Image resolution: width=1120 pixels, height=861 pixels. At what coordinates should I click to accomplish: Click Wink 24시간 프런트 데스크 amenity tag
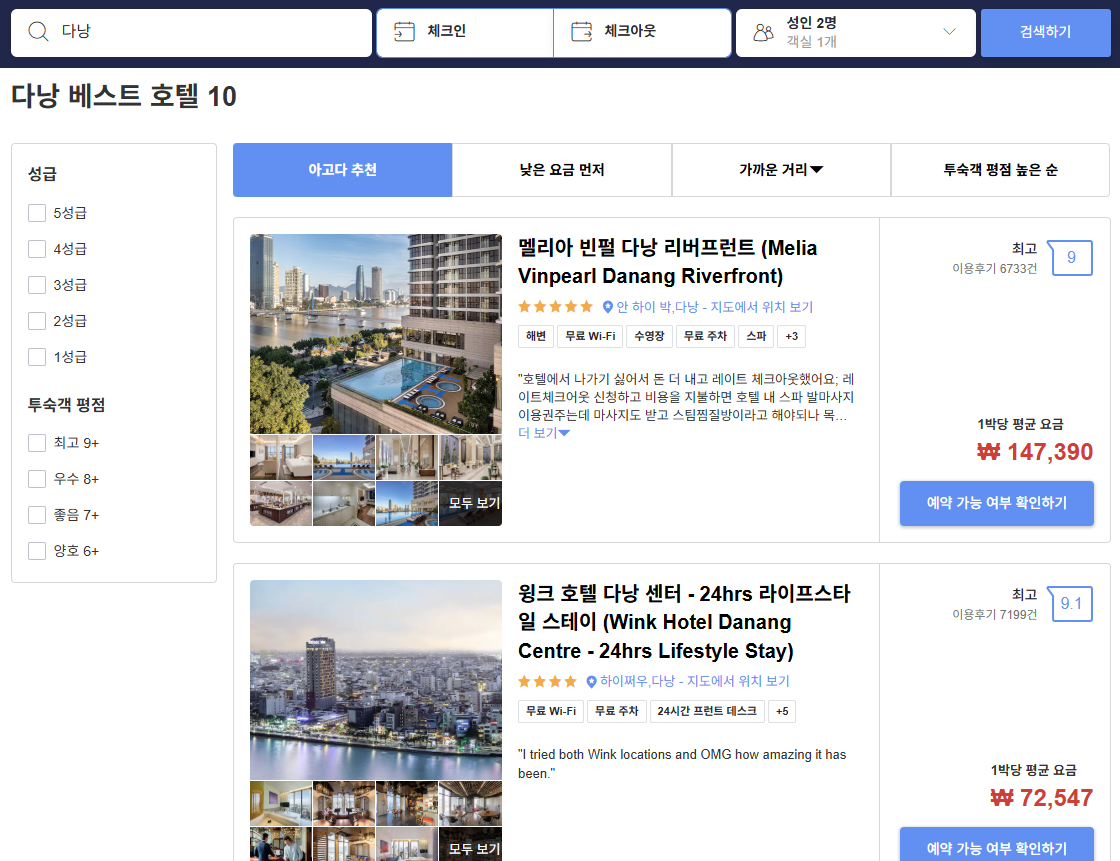(707, 712)
